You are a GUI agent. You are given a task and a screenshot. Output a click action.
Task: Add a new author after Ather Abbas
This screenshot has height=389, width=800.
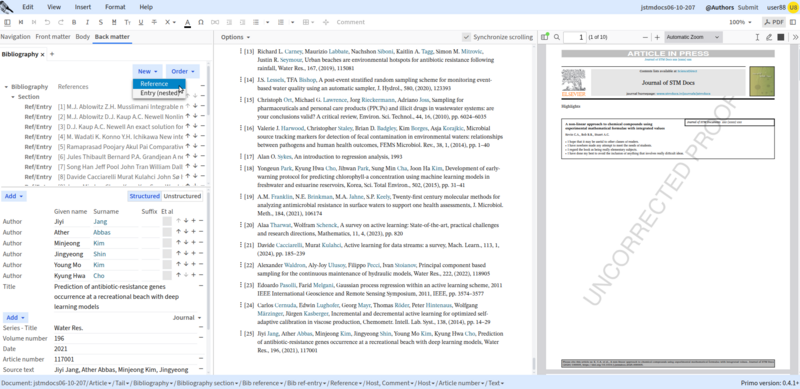(x=193, y=232)
